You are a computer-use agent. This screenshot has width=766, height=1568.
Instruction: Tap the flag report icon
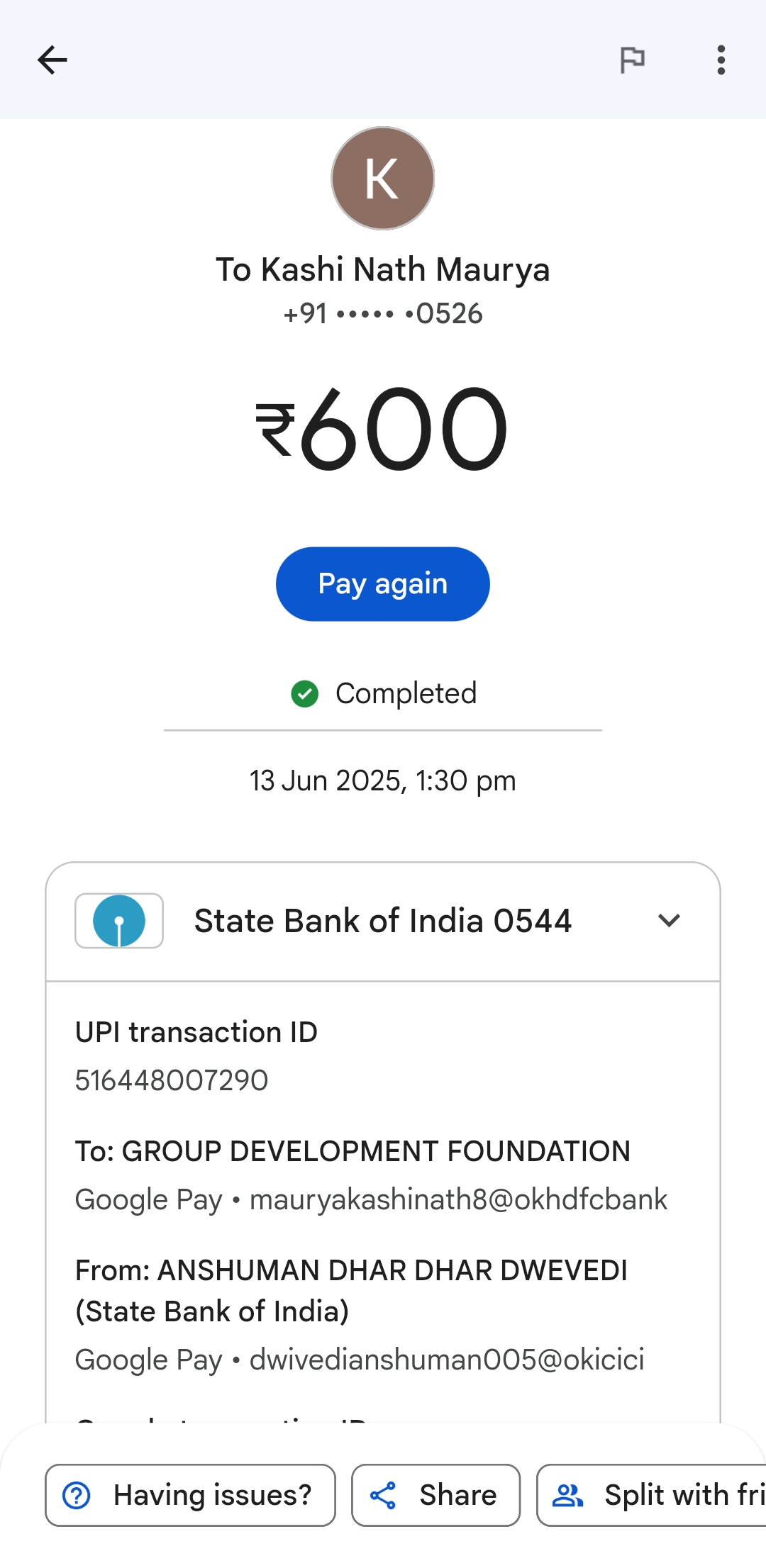point(632,60)
